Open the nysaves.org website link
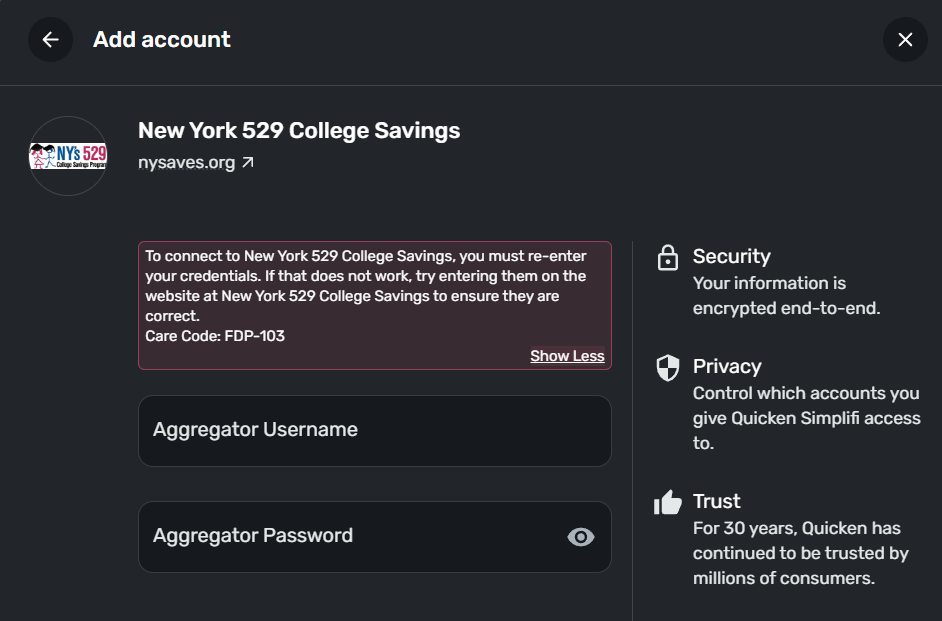Viewport: 942px width, 621px height. pyautogui.click(x=187, y=162)
